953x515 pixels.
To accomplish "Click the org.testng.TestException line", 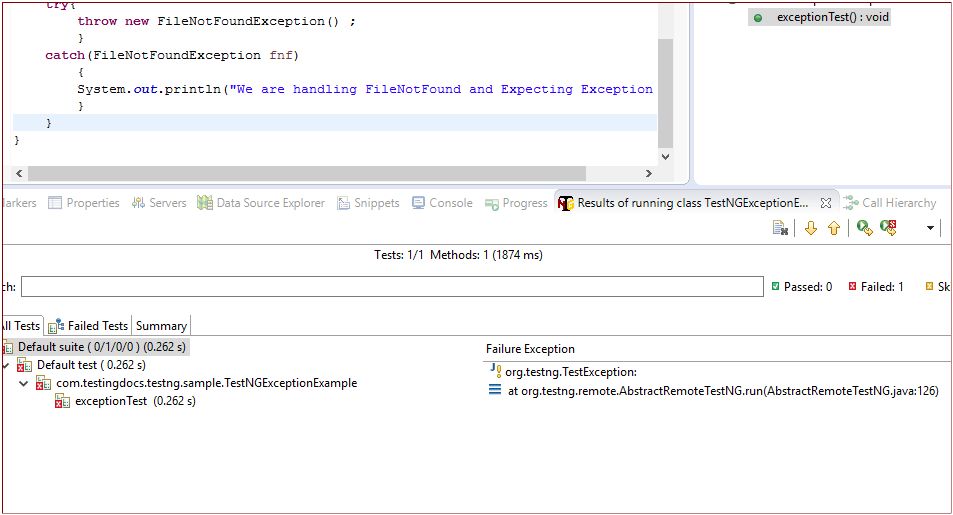I will [571, 372].
